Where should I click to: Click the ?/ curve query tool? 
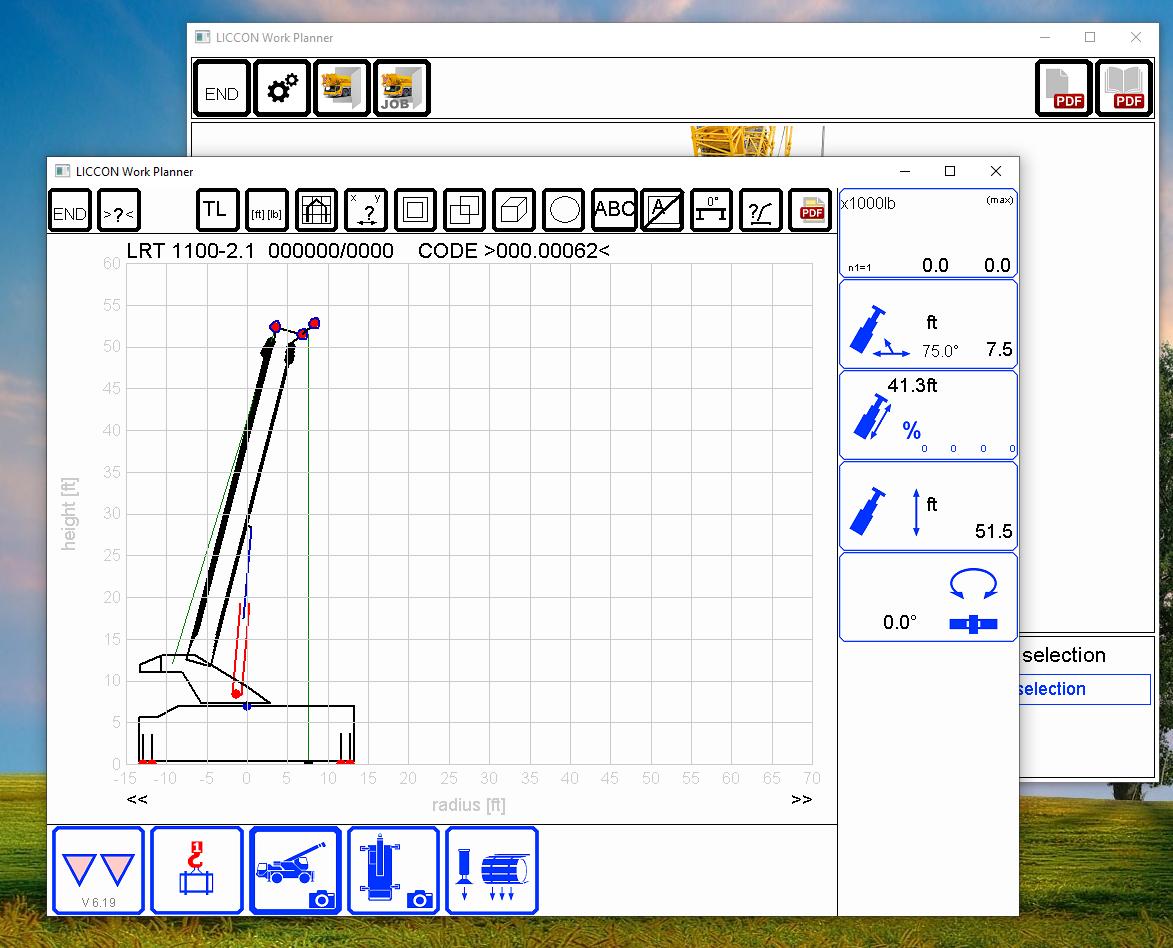tap(761, 210)
